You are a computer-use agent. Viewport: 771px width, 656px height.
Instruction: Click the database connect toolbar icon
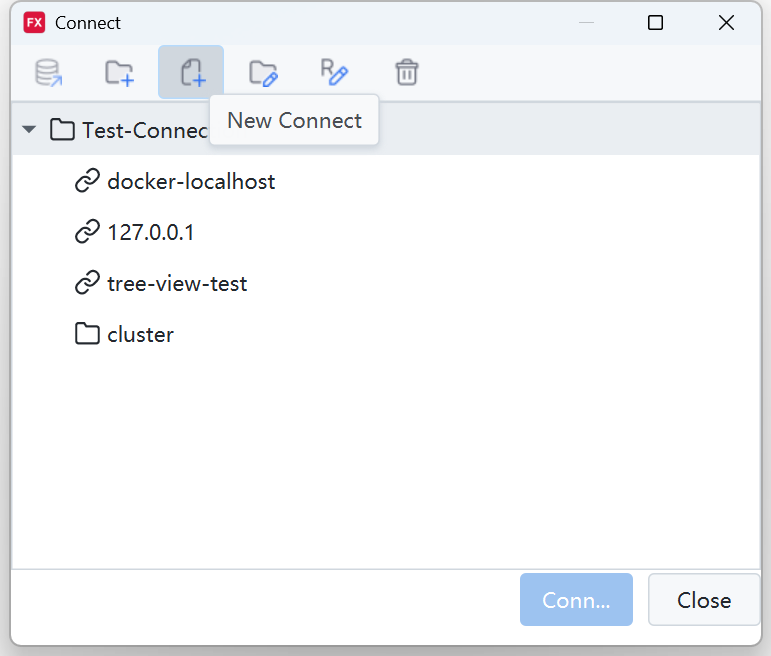point(48,72)
